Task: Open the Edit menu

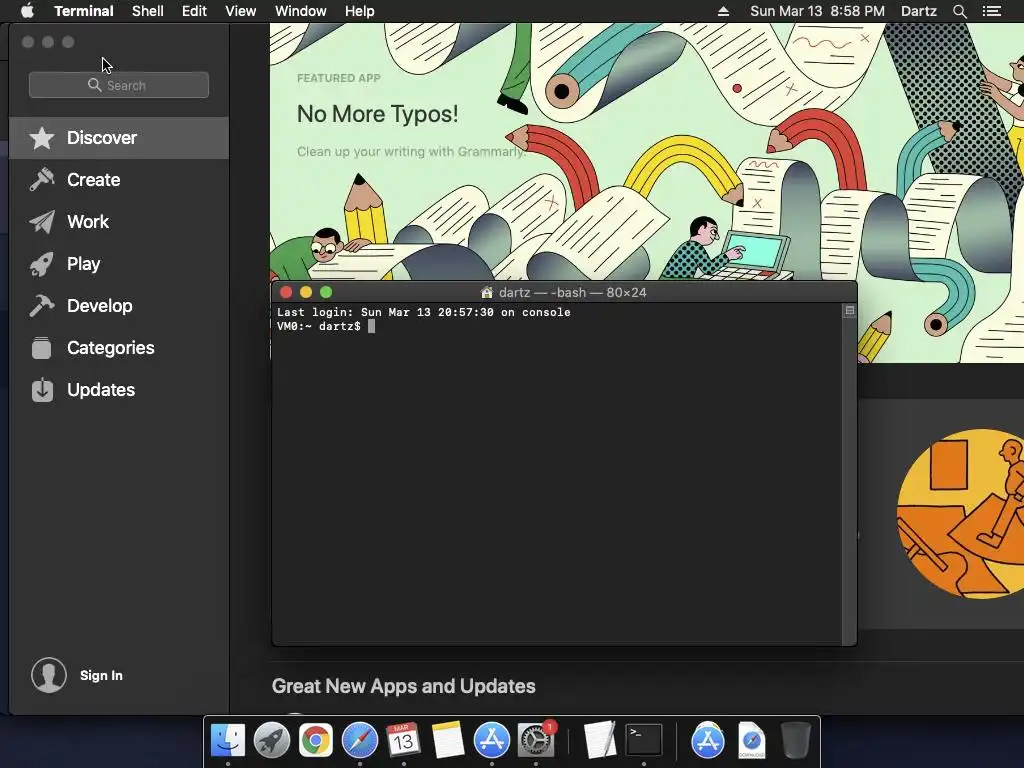Action: click(x=194, y=11)
